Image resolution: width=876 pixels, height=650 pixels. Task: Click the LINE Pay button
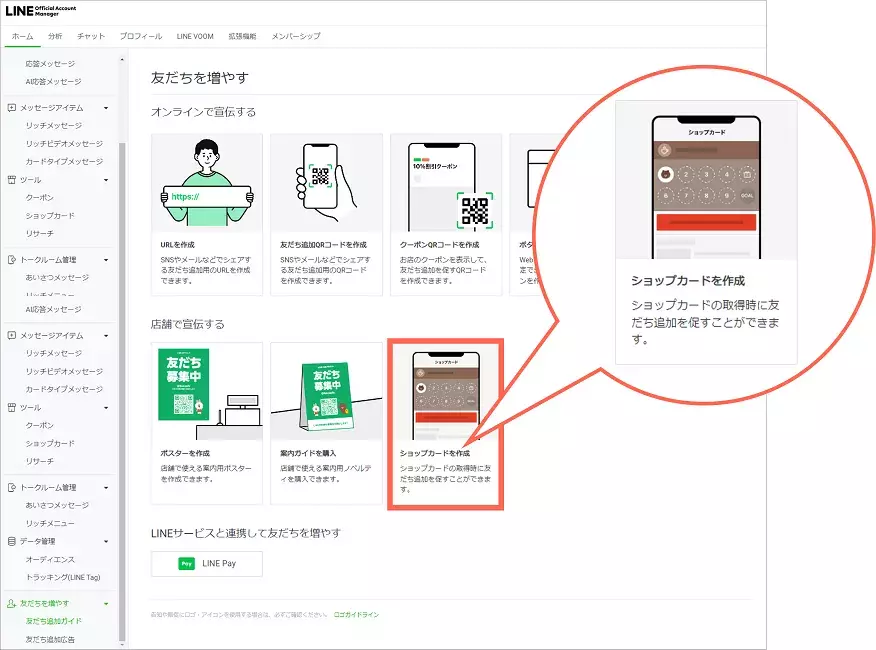207,564
